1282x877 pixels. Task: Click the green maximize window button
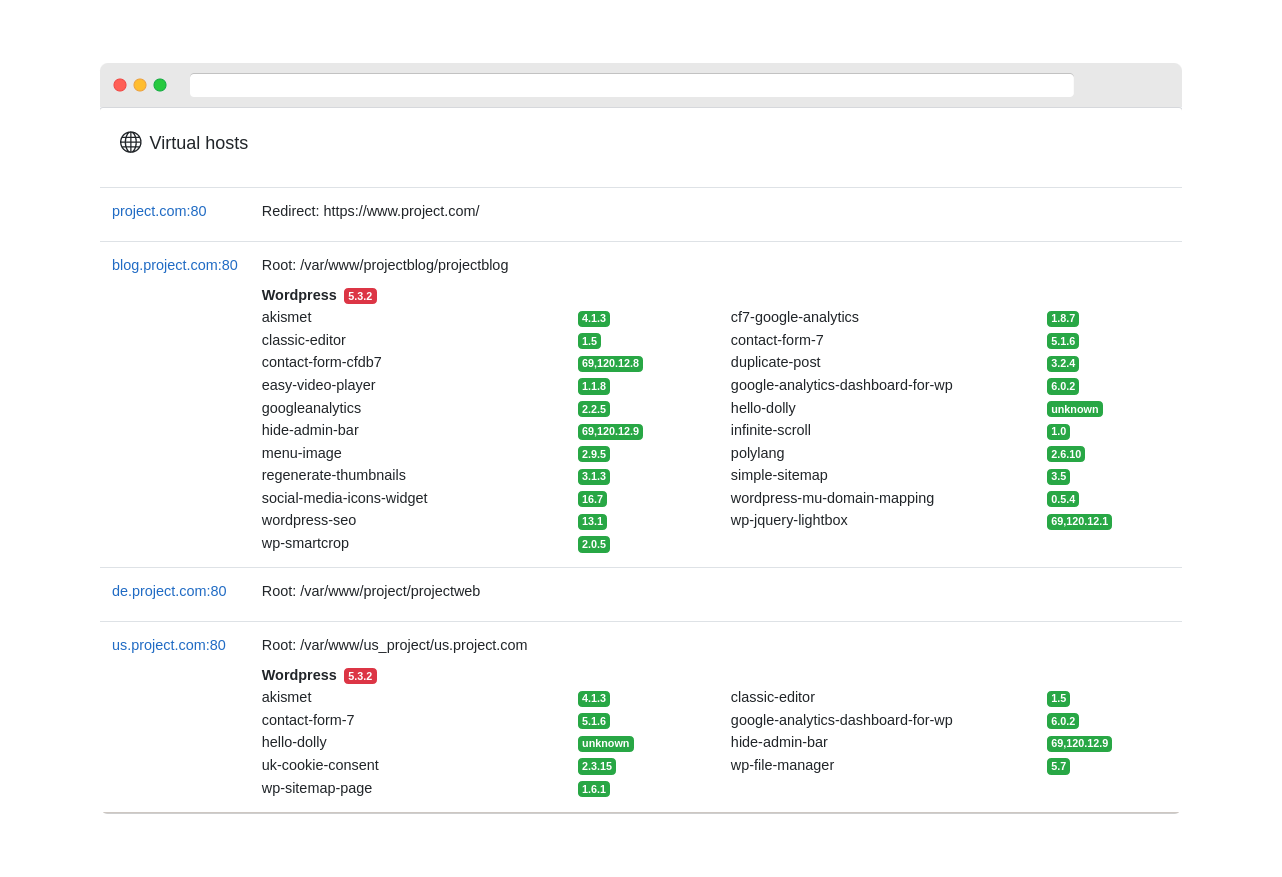point(160,85)
